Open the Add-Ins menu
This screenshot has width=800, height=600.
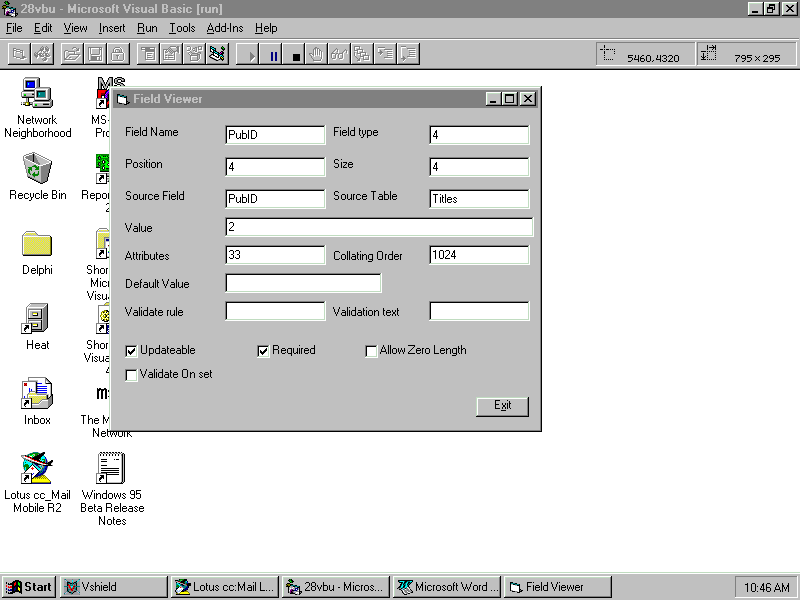(224, 28)
